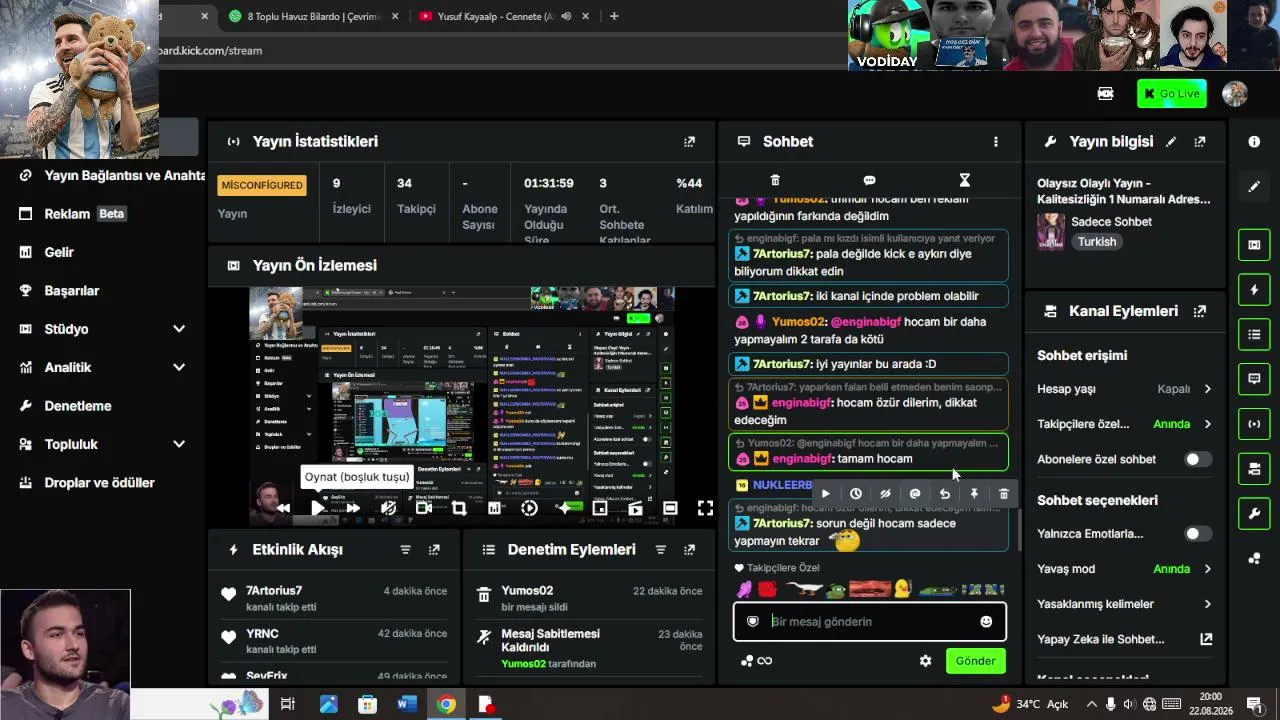Enter fullscreen on the stream preview
Image resolution: width=1280 pixels, height=720 pixels.
click(705, 508)
